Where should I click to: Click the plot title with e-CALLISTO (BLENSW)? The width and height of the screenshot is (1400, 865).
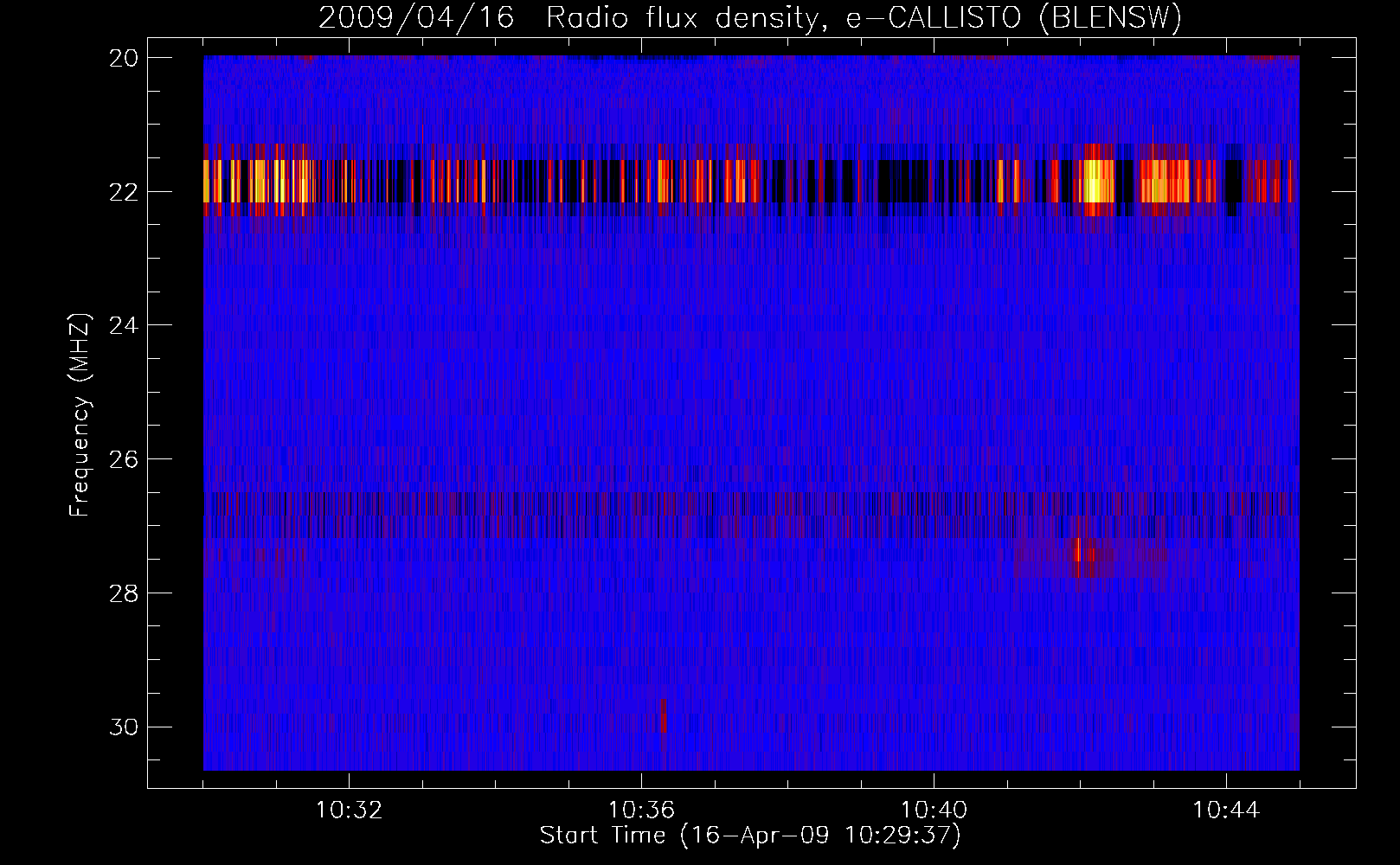coord(750,17)
